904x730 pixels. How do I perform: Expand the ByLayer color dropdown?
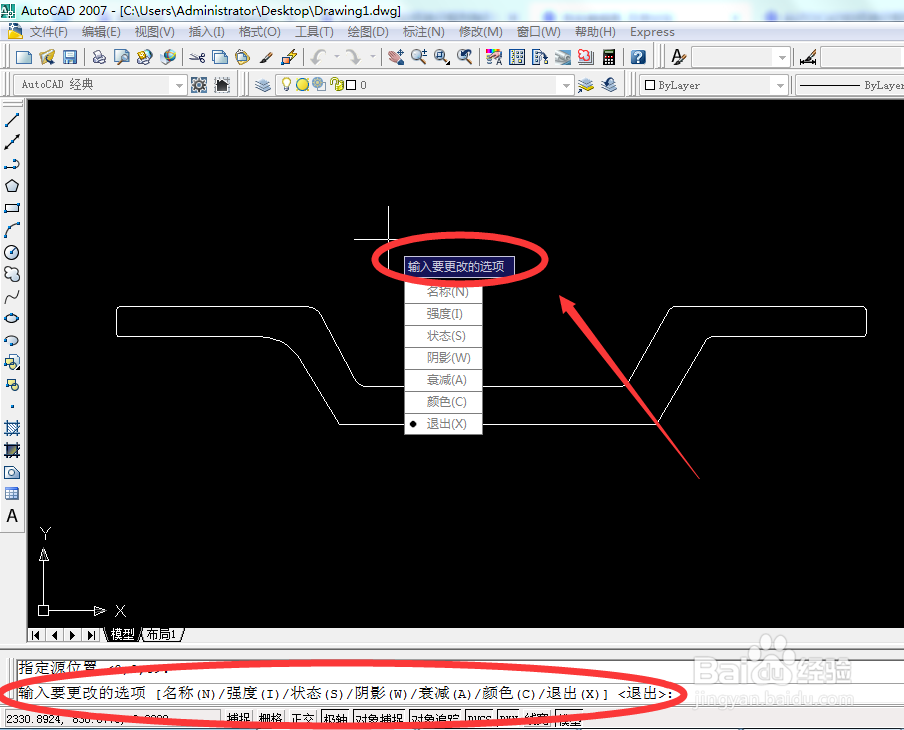[x=780, y=85]
